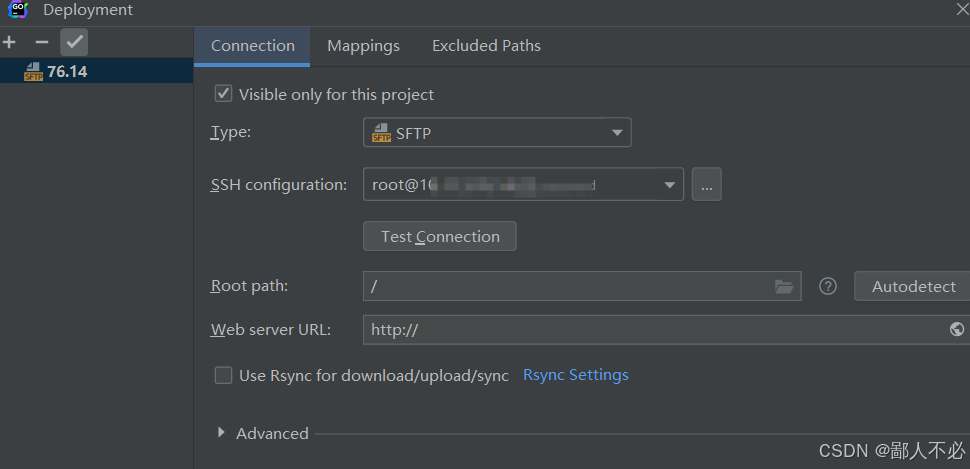Set selected server as default

pyautogui.click(x=74, y=42)
